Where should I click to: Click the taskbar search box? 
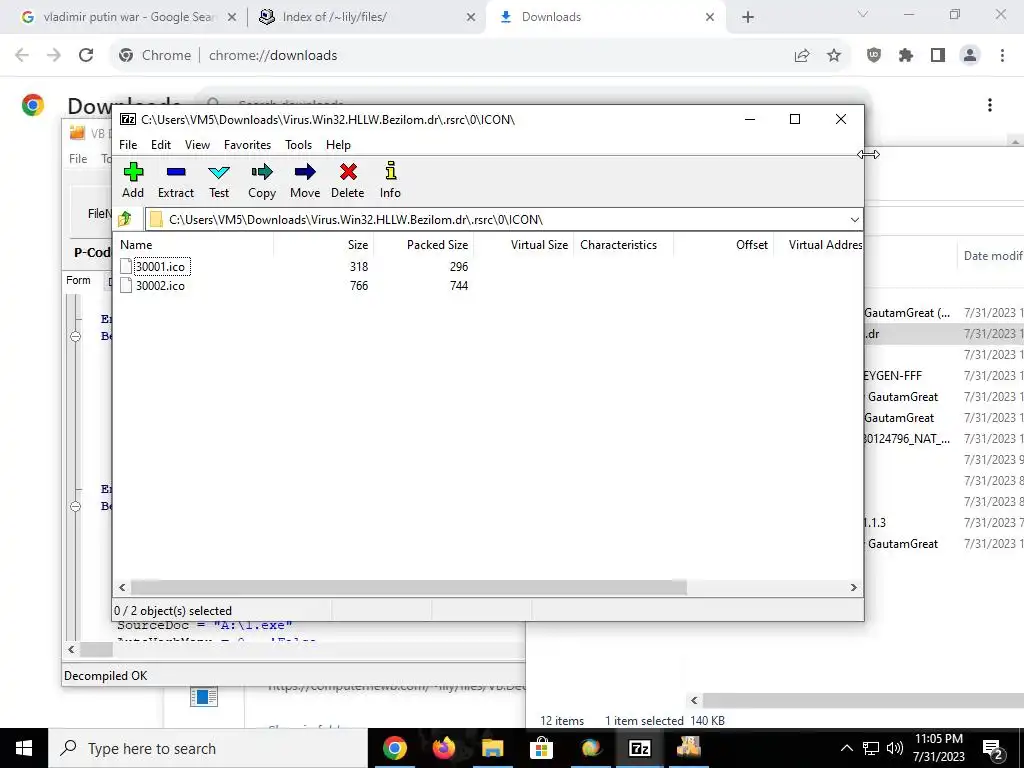208,748
